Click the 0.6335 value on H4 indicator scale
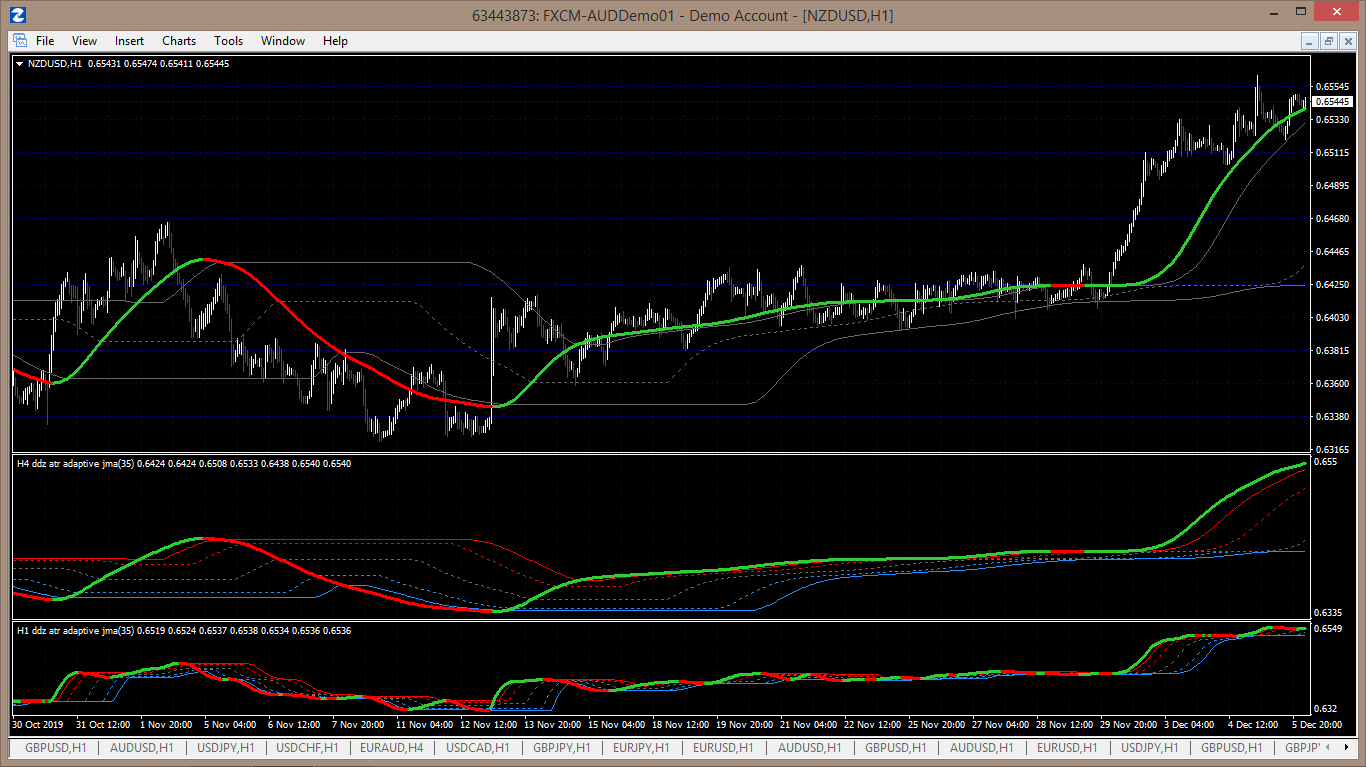This screenshot has height=767, width=1366. pos(1330,613)
